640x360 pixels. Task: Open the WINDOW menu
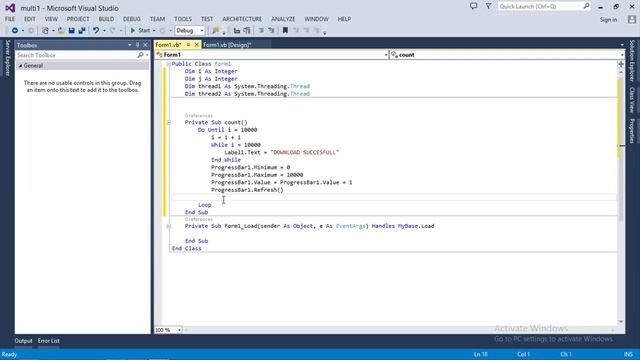[x=316, y=19]
